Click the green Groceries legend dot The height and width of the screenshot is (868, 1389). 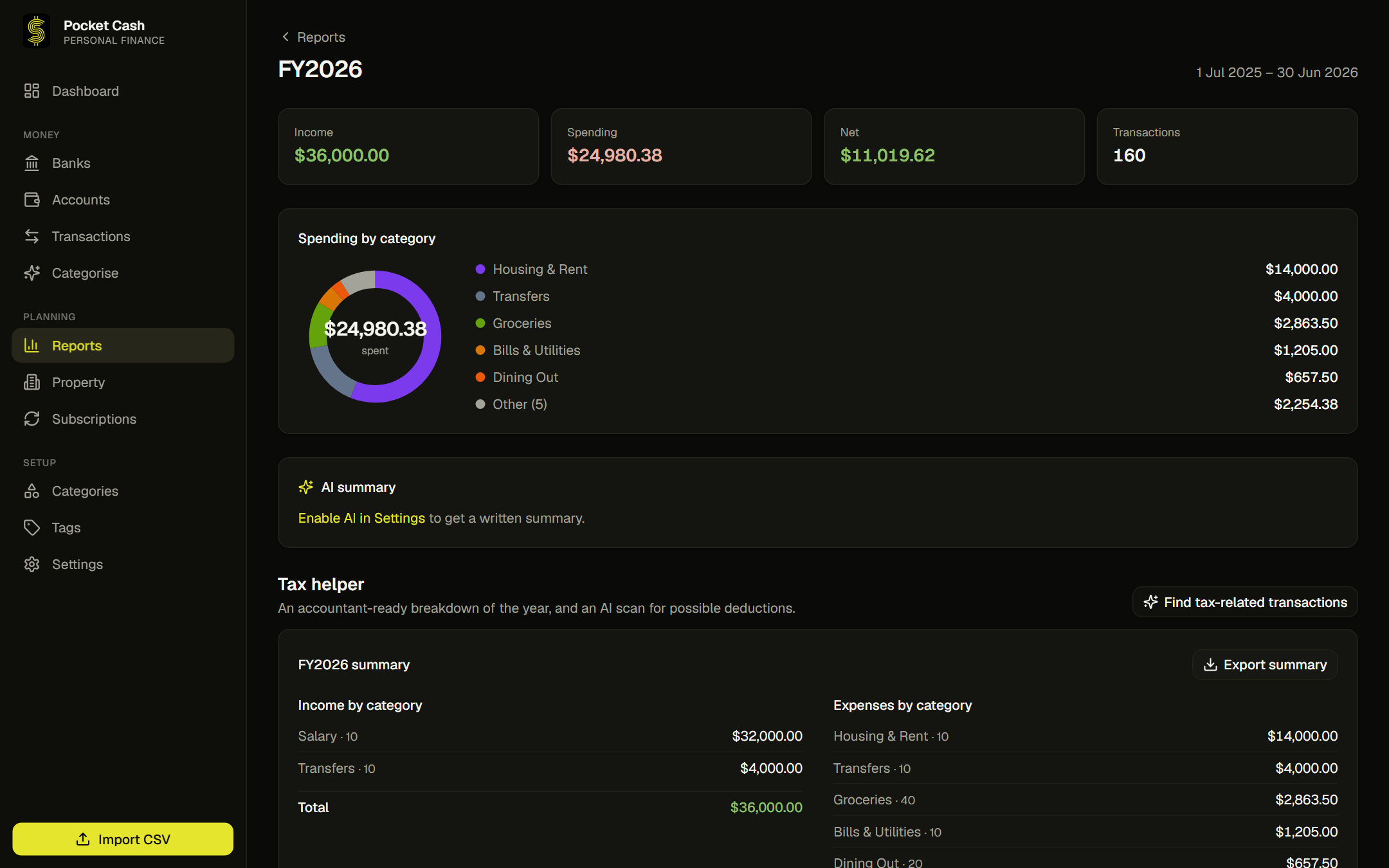click(x=480, y=323)
